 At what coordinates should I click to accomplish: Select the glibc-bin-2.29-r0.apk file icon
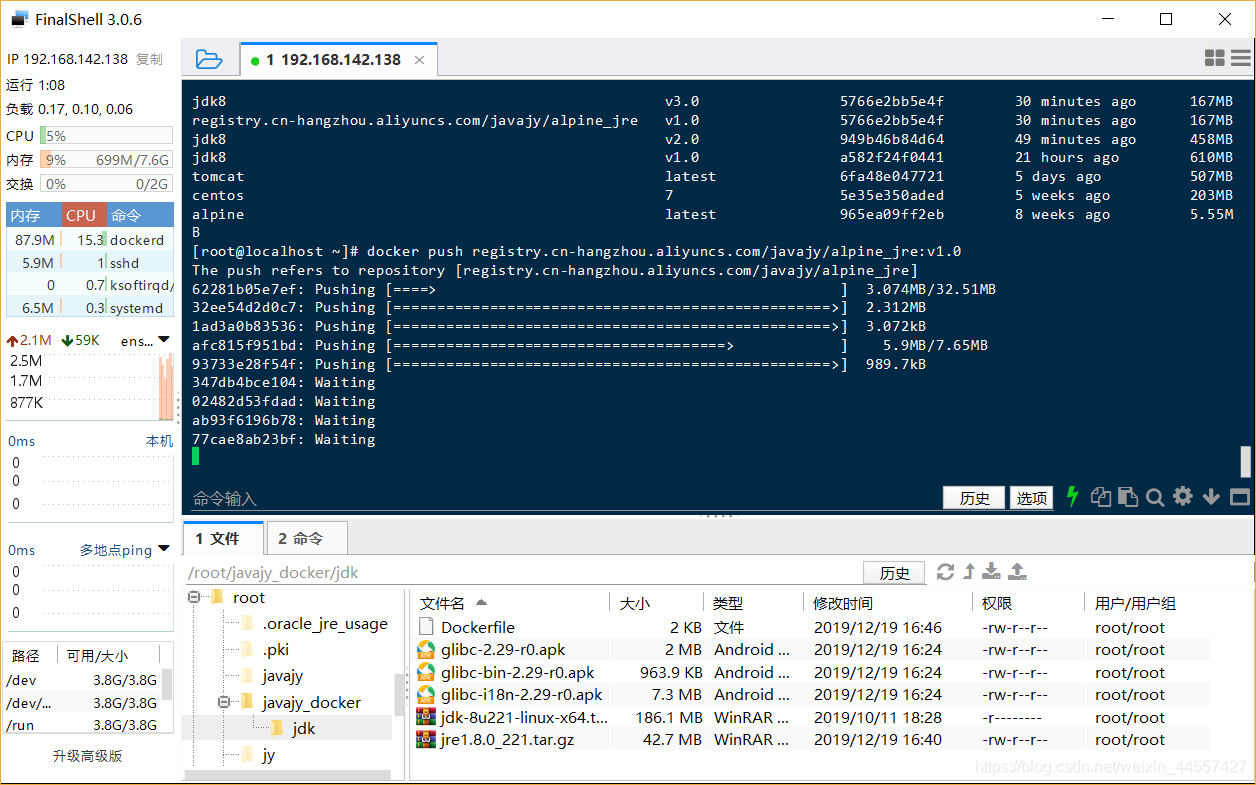pyautogui.click(x=426, y=672)
